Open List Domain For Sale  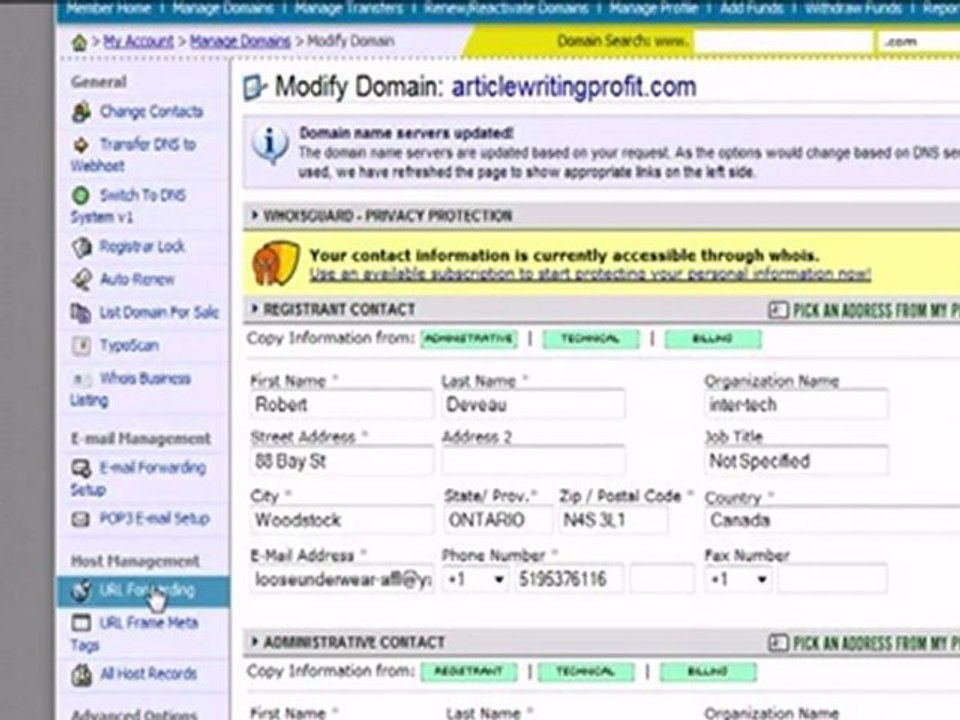(x=159, y=313)
